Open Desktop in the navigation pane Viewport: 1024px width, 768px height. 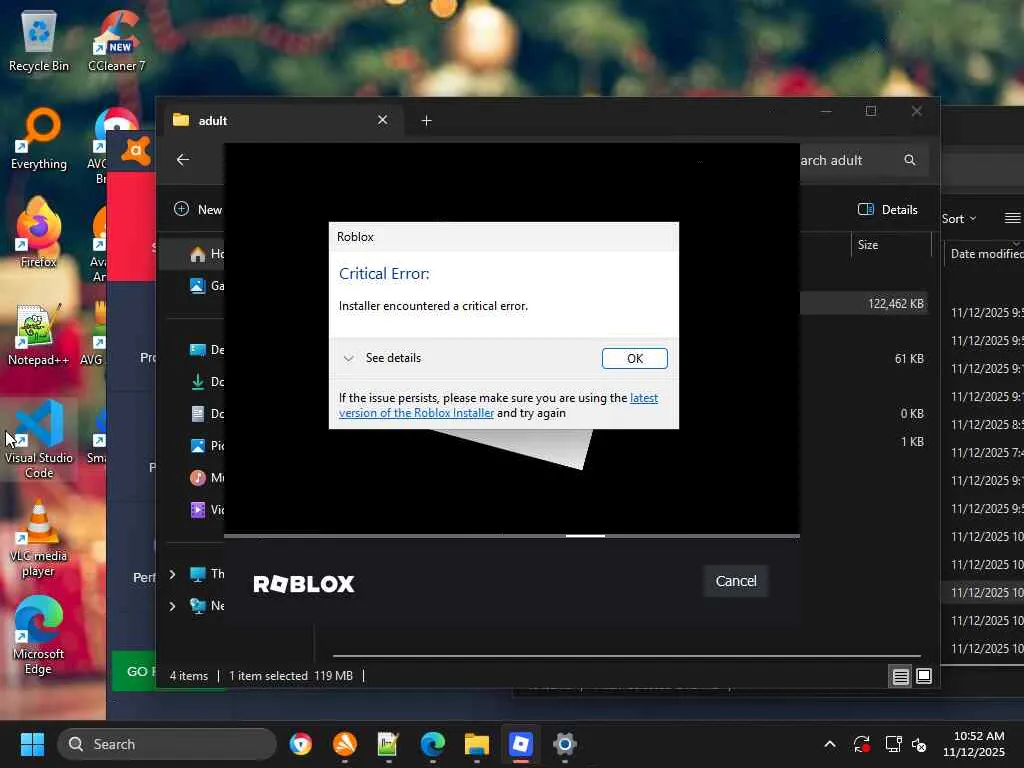(206, 349)
